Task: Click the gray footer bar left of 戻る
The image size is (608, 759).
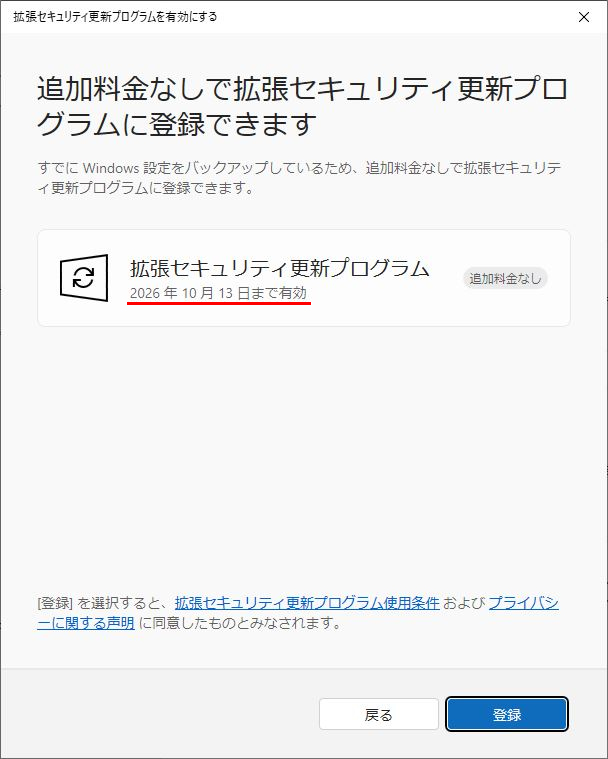Action: [x=160, y=714]
